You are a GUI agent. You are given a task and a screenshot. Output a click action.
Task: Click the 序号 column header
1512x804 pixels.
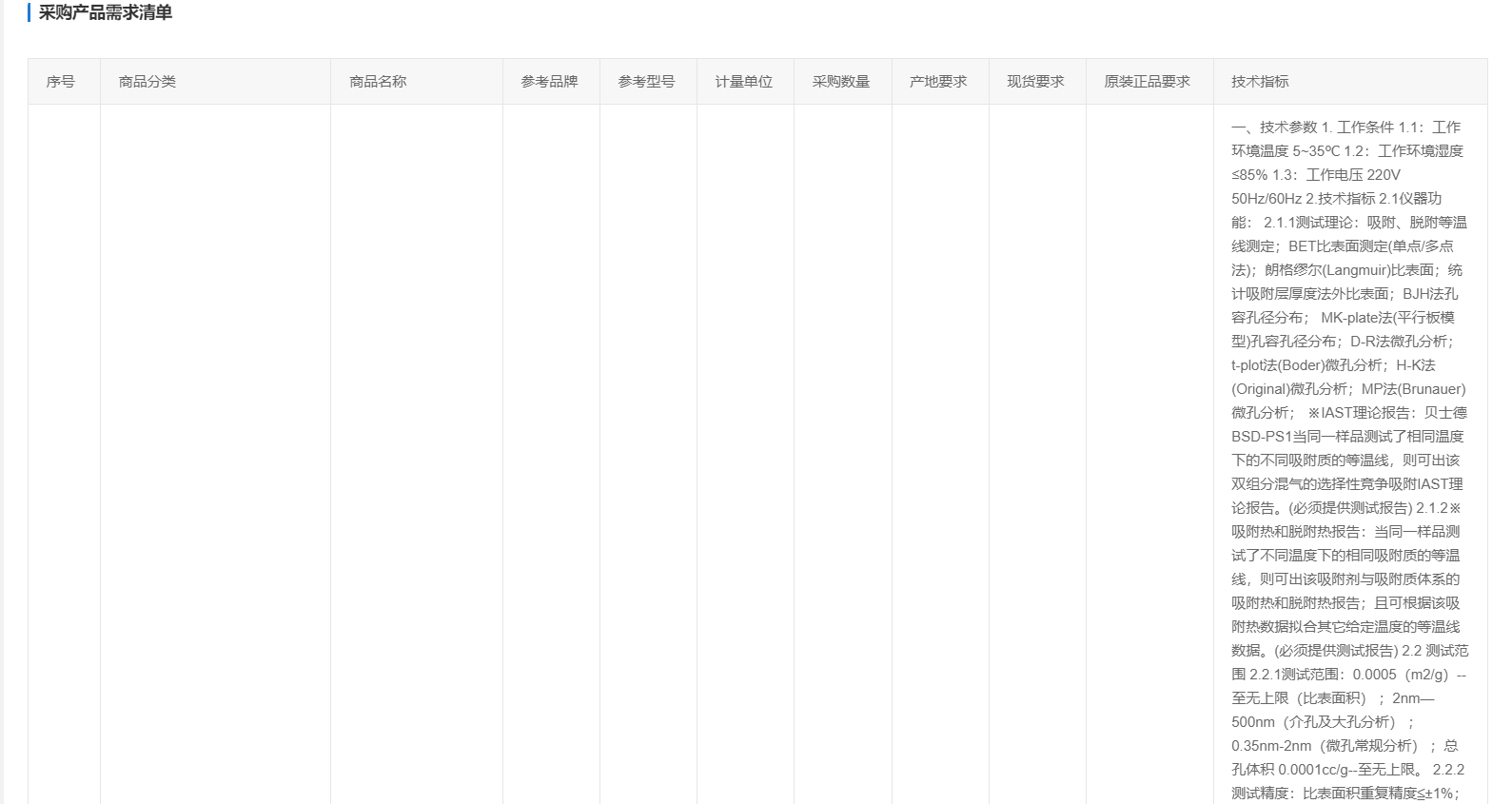pos(61,82)
